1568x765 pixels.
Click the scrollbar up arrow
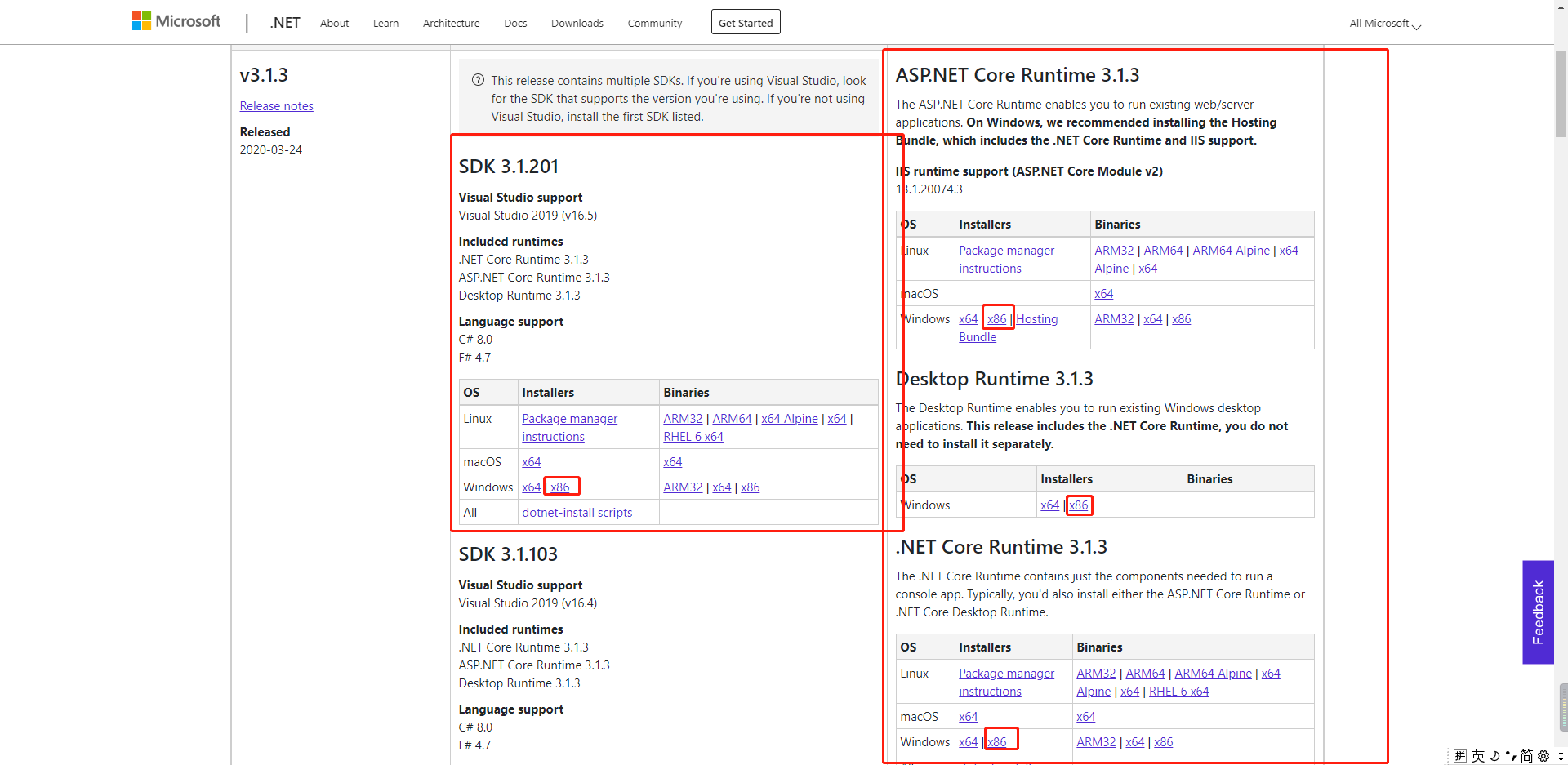[x=1561, y=7]
